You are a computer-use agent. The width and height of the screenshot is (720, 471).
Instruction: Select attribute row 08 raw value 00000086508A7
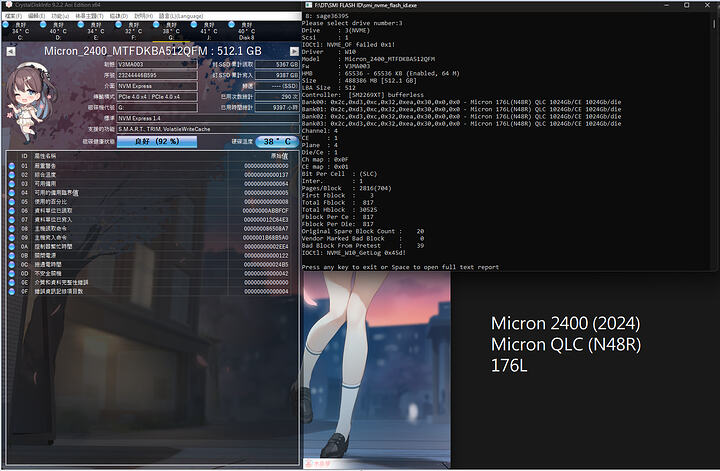click(x=265, y=229)
